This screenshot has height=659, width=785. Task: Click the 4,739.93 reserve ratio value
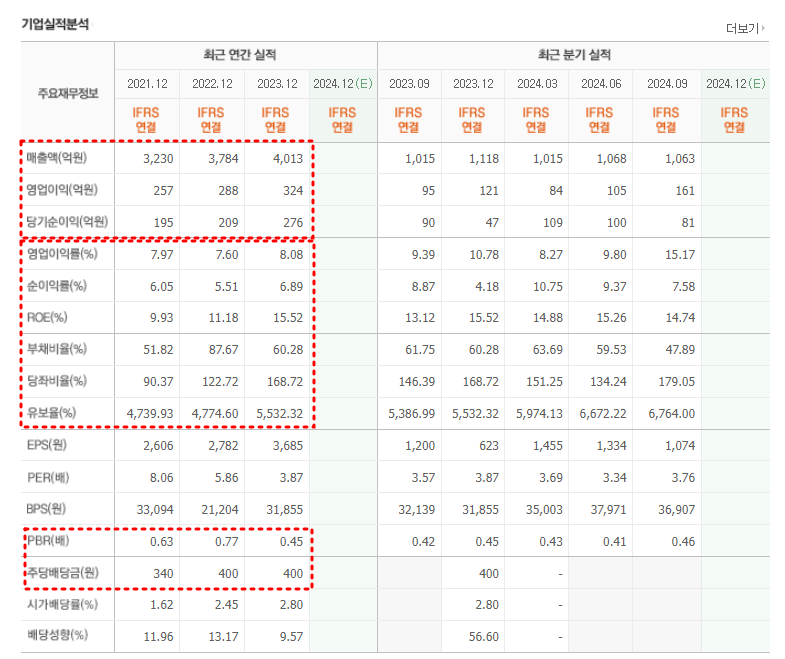pyautogui.click(x=150, y=414)
